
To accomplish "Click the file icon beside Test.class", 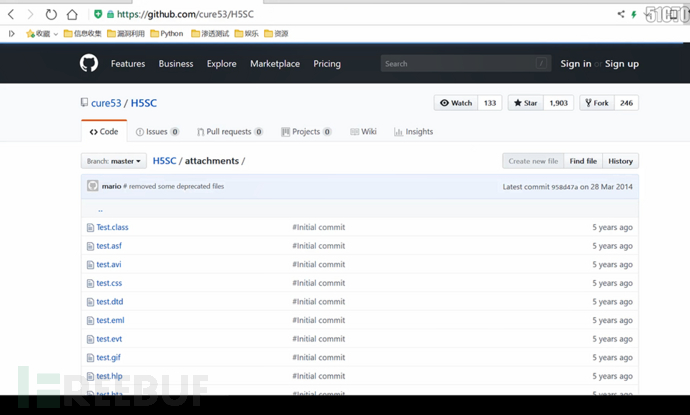I will (90, 227).
